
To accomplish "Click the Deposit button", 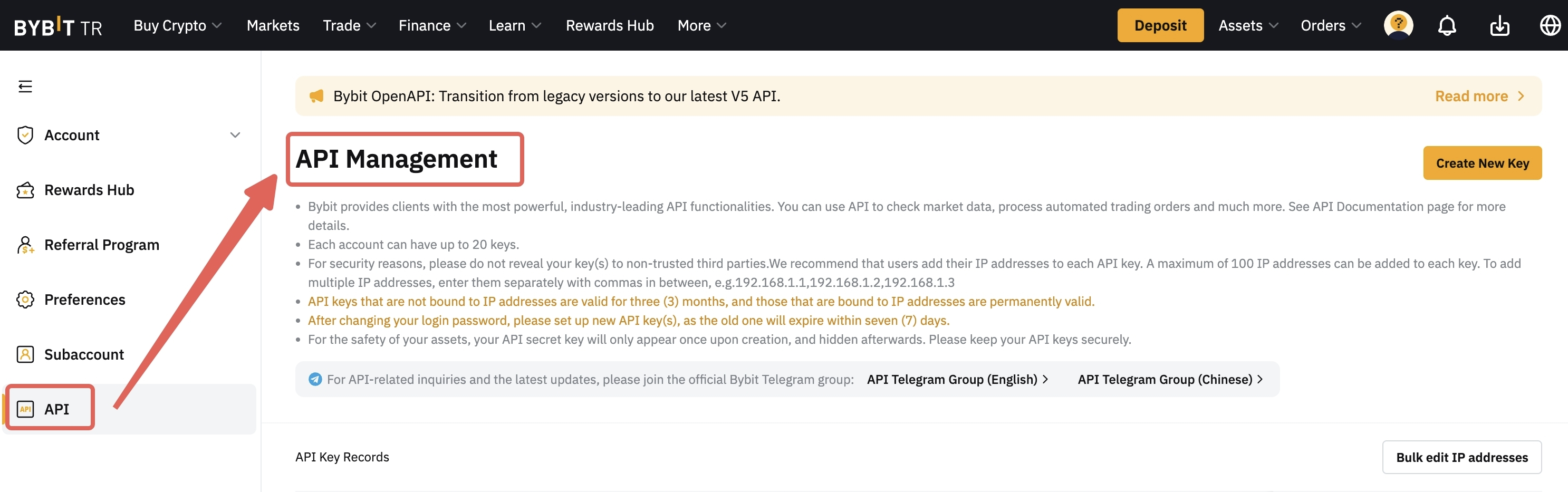I will pos(1160,25).
